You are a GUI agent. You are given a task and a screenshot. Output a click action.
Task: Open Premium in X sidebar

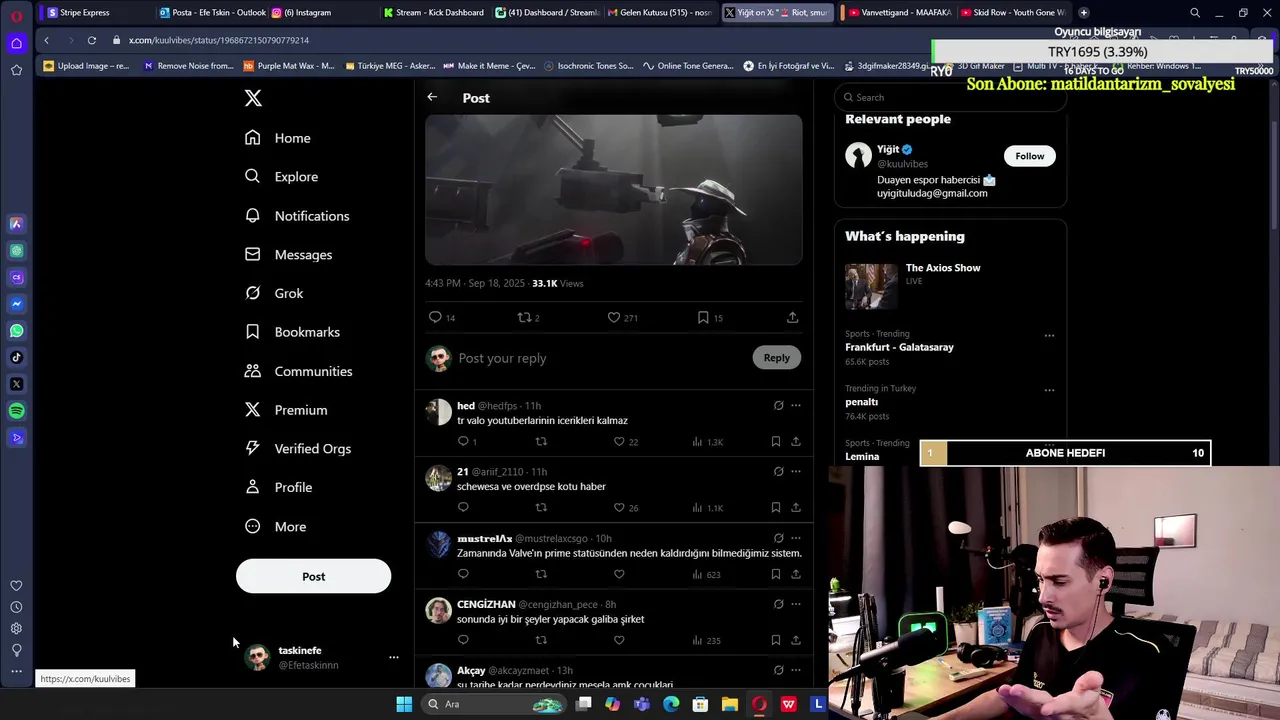click(286, 410)
